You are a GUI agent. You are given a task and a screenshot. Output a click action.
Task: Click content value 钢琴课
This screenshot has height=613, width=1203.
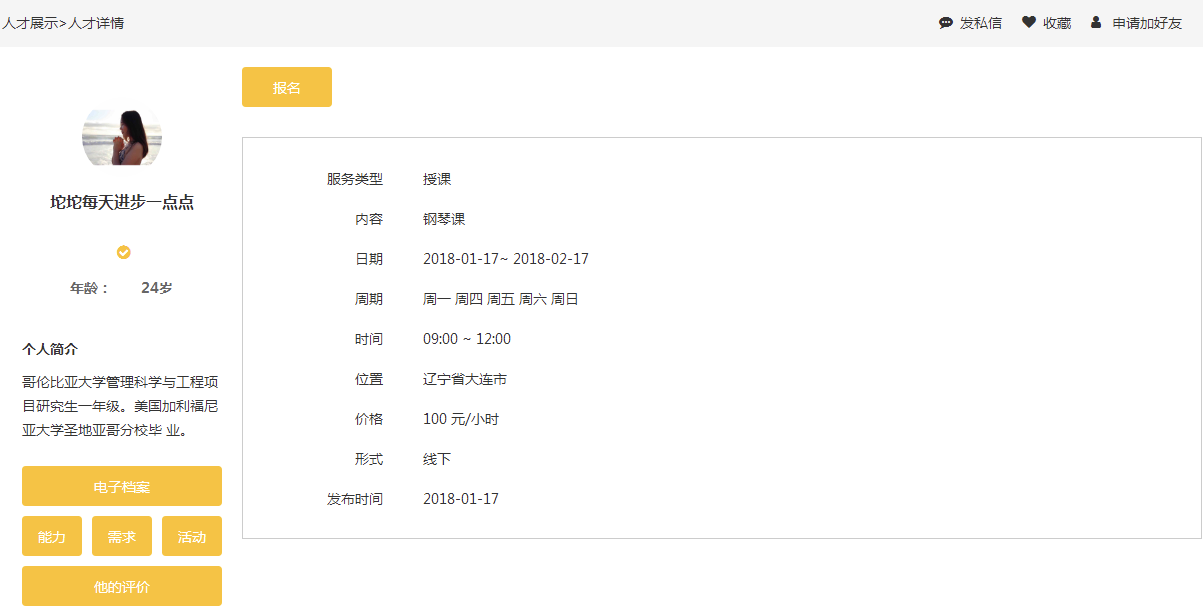click(444, 219)
